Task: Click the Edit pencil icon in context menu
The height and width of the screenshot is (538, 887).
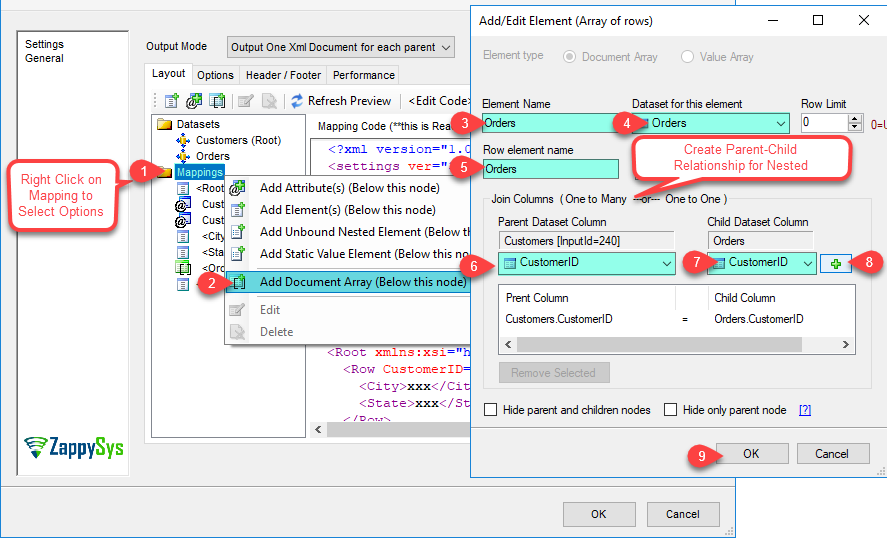Action: click(x=237, y=309)
